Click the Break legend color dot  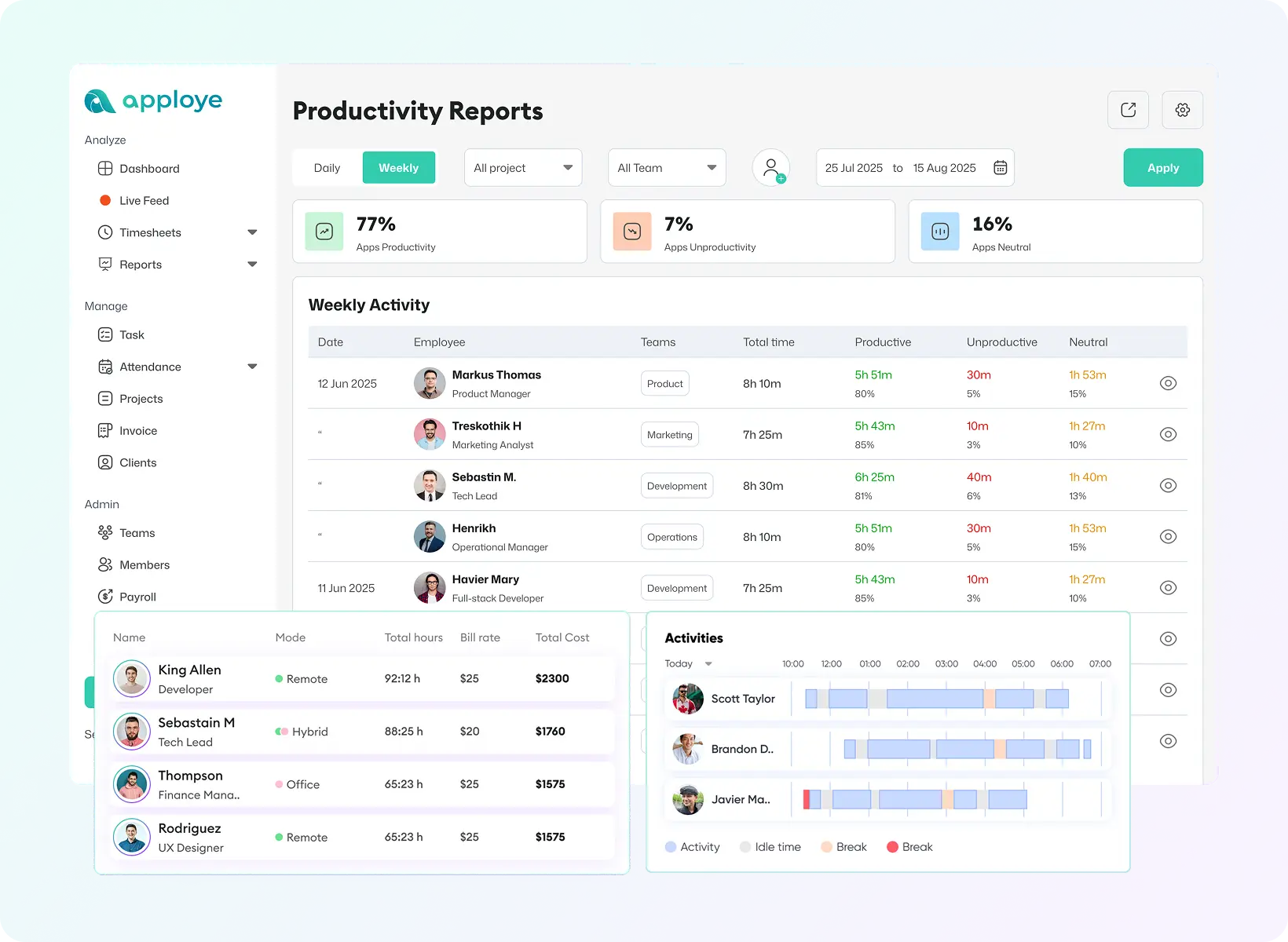(826, 847)
